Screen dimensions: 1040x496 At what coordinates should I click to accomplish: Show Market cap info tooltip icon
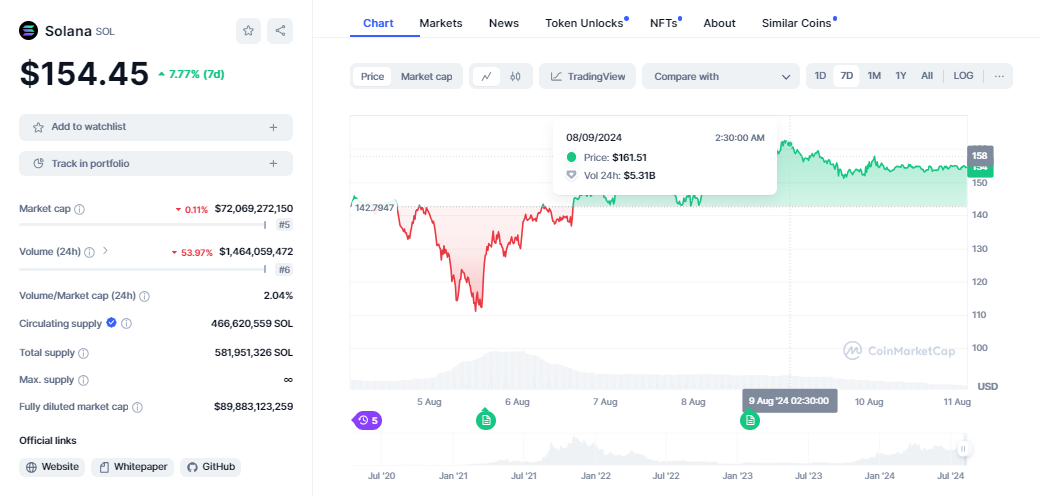80,209
